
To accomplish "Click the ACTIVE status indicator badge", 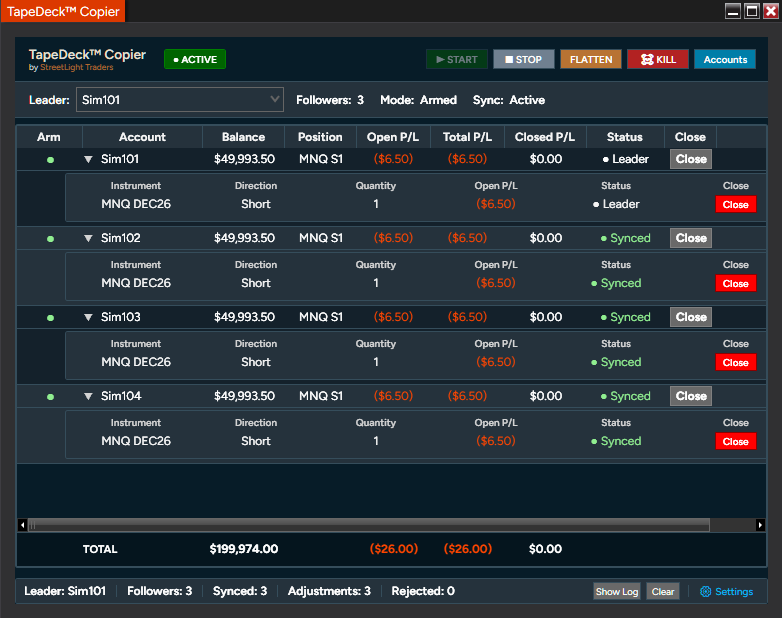I will point(195,59).
